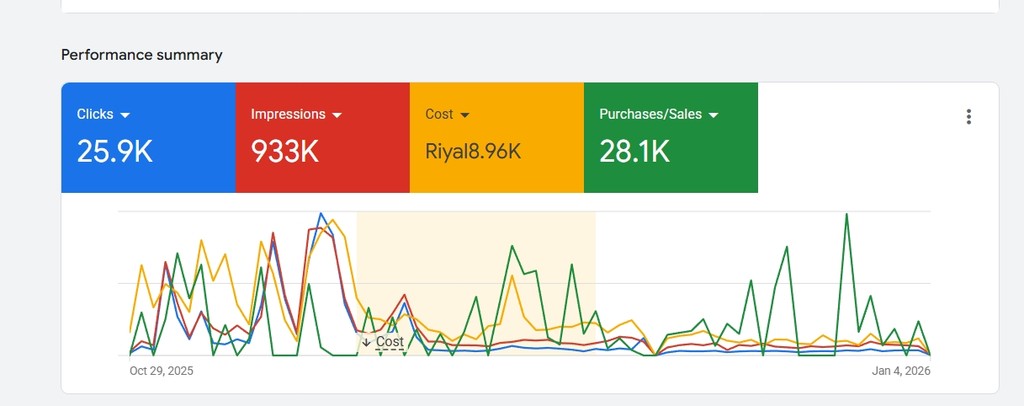The height and width of the screenshot is (406, 1024).
Task: Click the tallest green peak in the chart
Action: 847,215
